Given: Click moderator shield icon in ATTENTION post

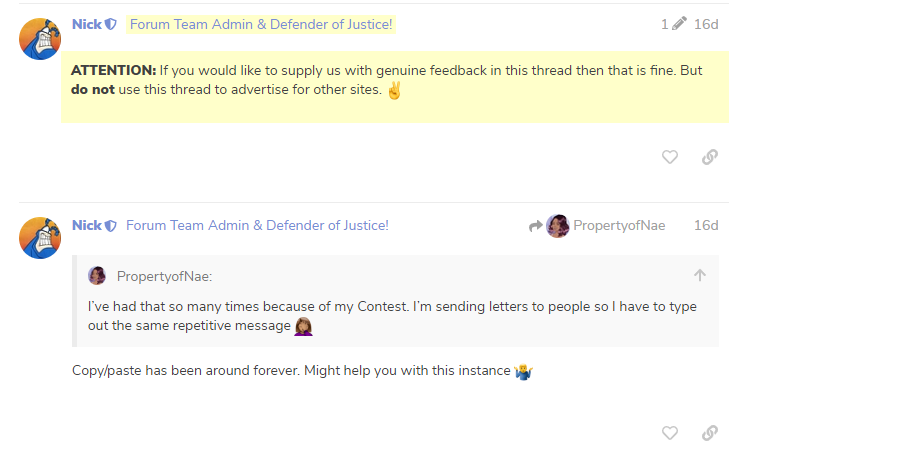Looking at the screenshot, I should coord(111,24).
